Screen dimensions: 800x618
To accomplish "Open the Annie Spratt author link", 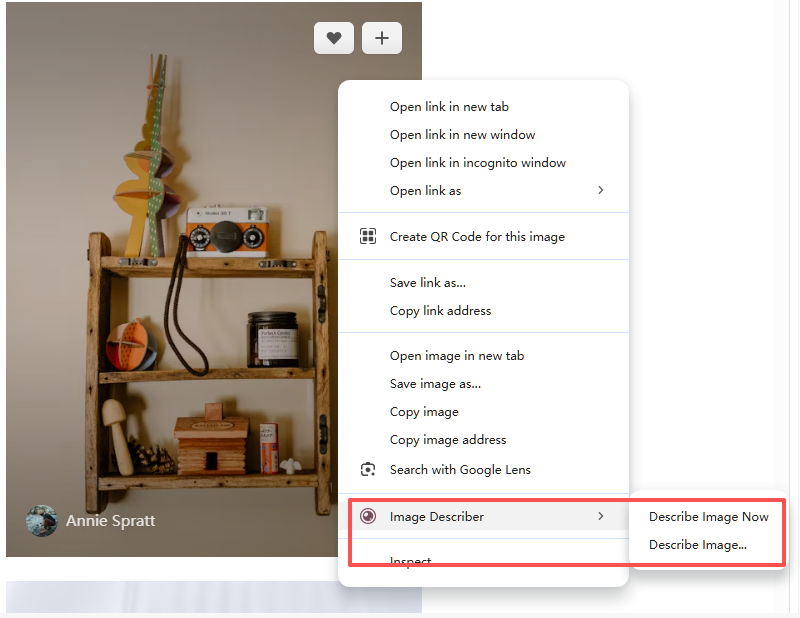I will click(110, 520).
